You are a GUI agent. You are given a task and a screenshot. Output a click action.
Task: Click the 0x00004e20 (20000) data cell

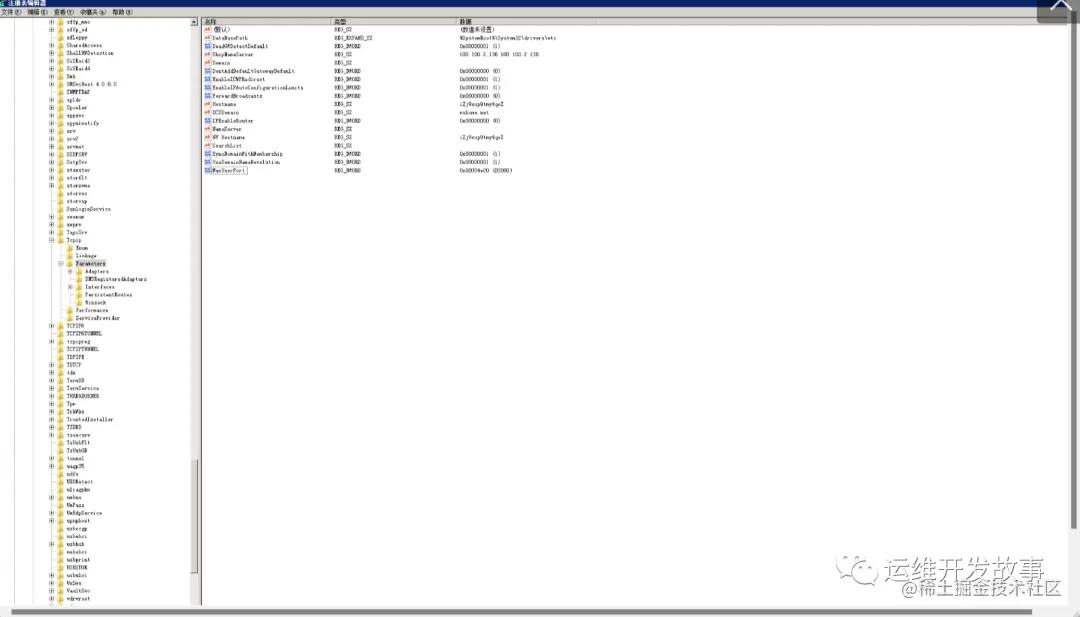(486, 170)
